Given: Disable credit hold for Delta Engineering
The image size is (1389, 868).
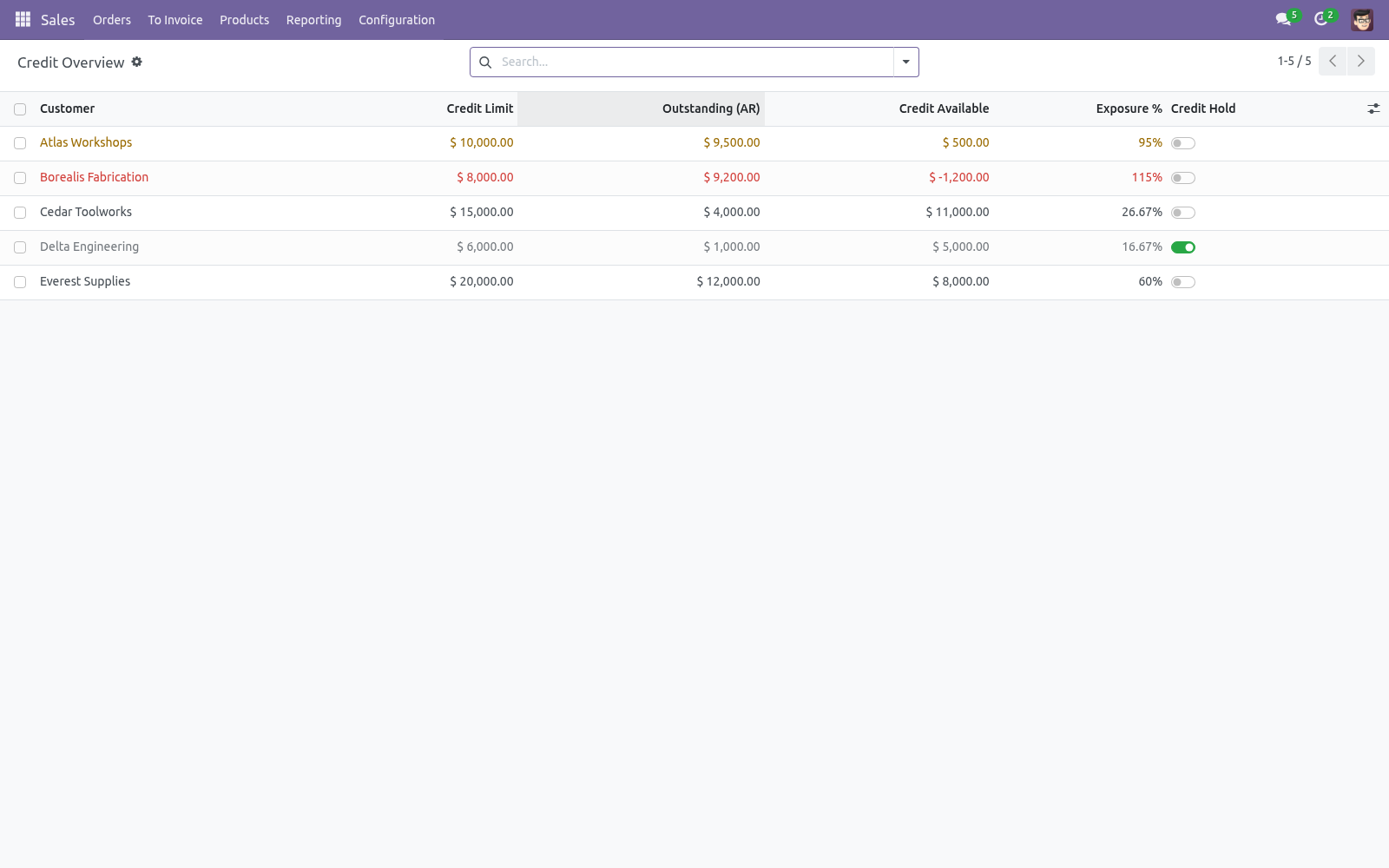Looking at the screenshot, I should 1183,247.
